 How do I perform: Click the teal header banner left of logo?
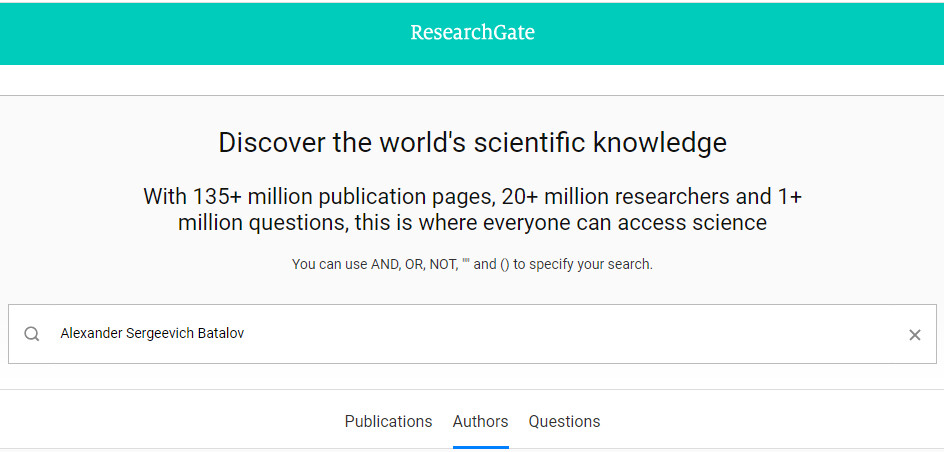[x=205, y=33]
